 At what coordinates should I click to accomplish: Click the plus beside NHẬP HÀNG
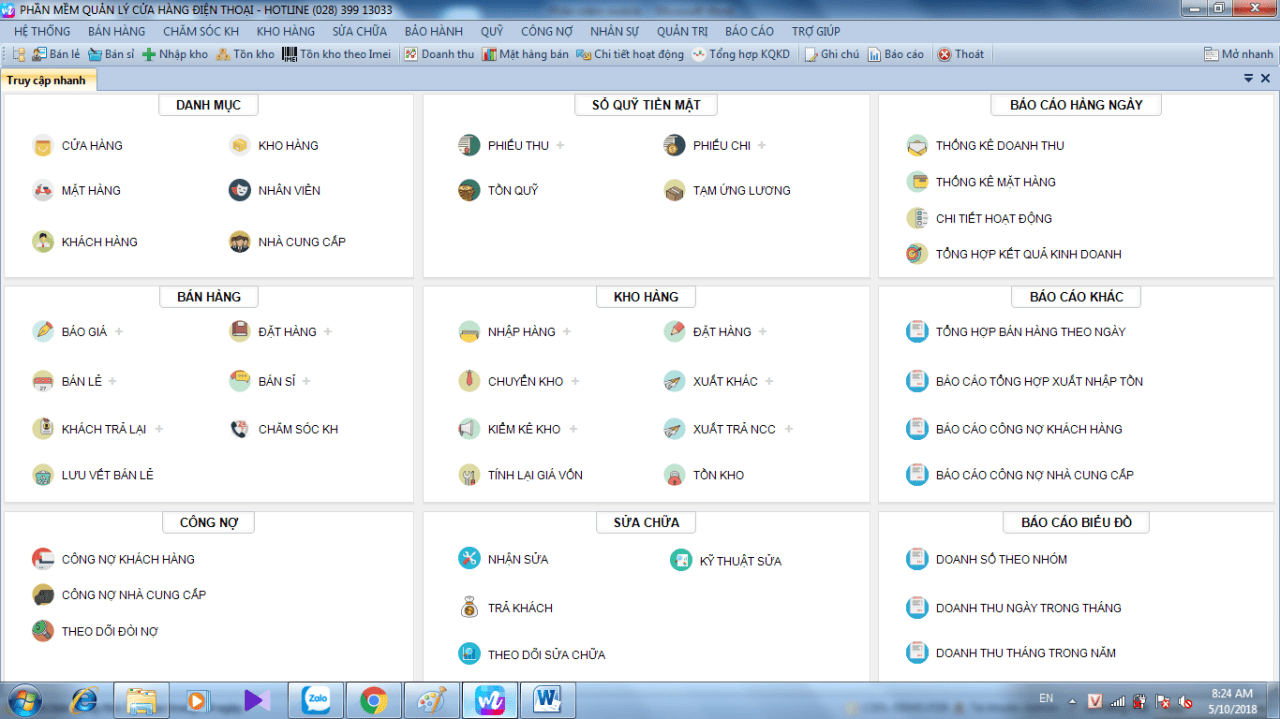[567, 332]
